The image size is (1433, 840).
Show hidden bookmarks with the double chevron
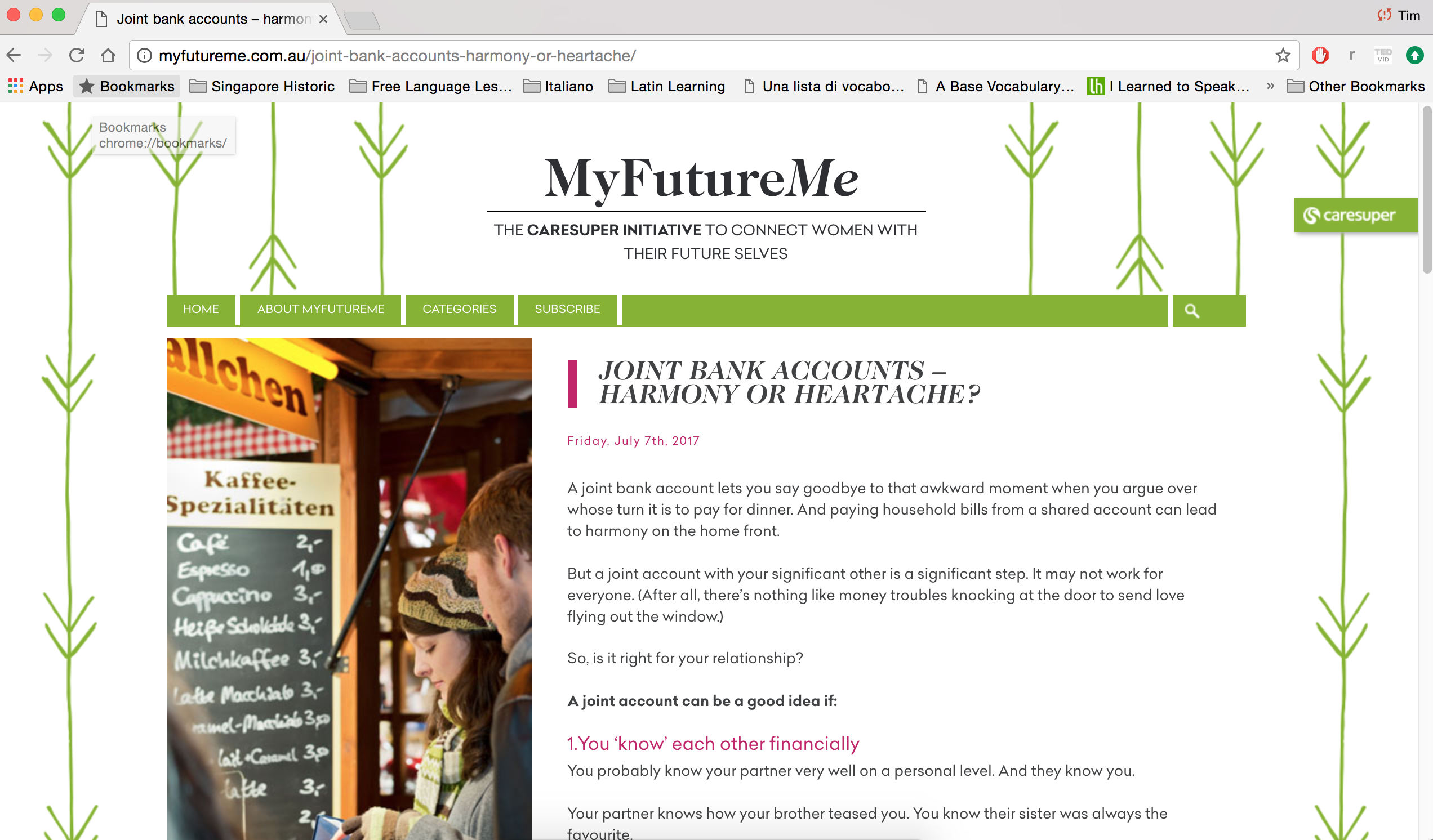(1270, 86)
